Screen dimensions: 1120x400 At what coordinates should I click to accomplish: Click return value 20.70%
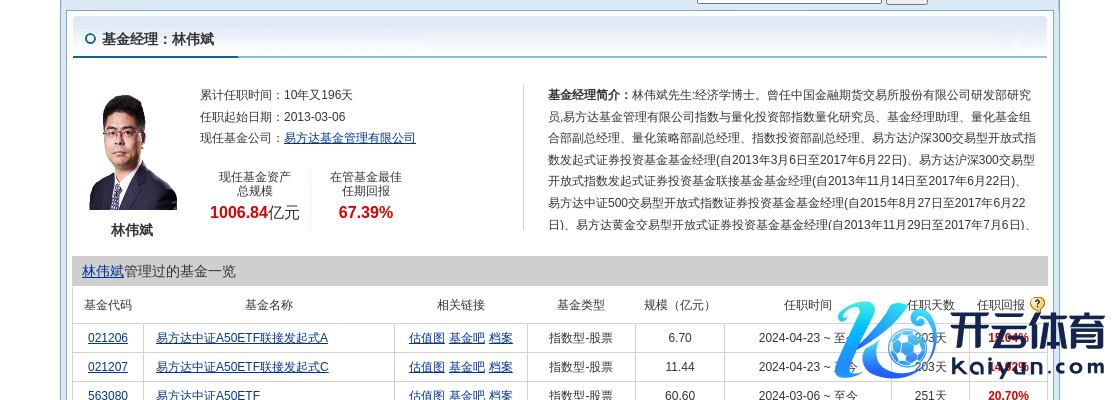point(1008,394)
